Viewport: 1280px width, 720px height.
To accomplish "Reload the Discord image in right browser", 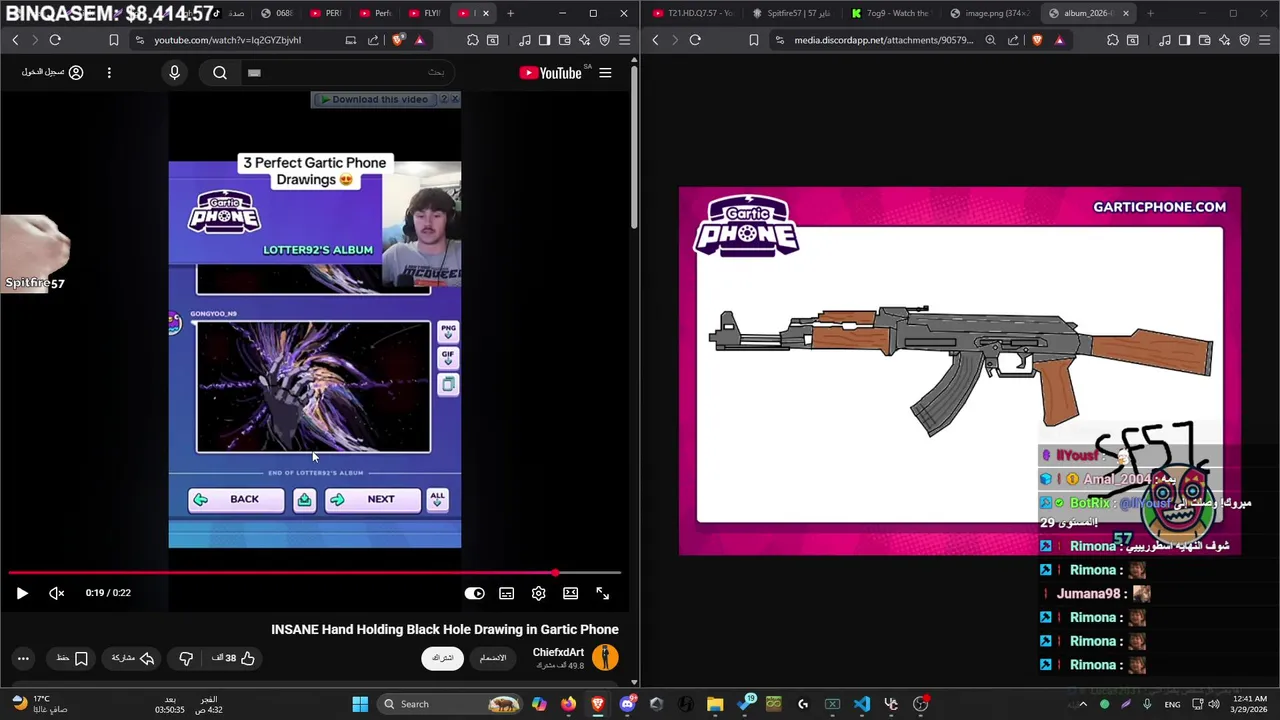I will pyautogui.click(x=695, y=40).
